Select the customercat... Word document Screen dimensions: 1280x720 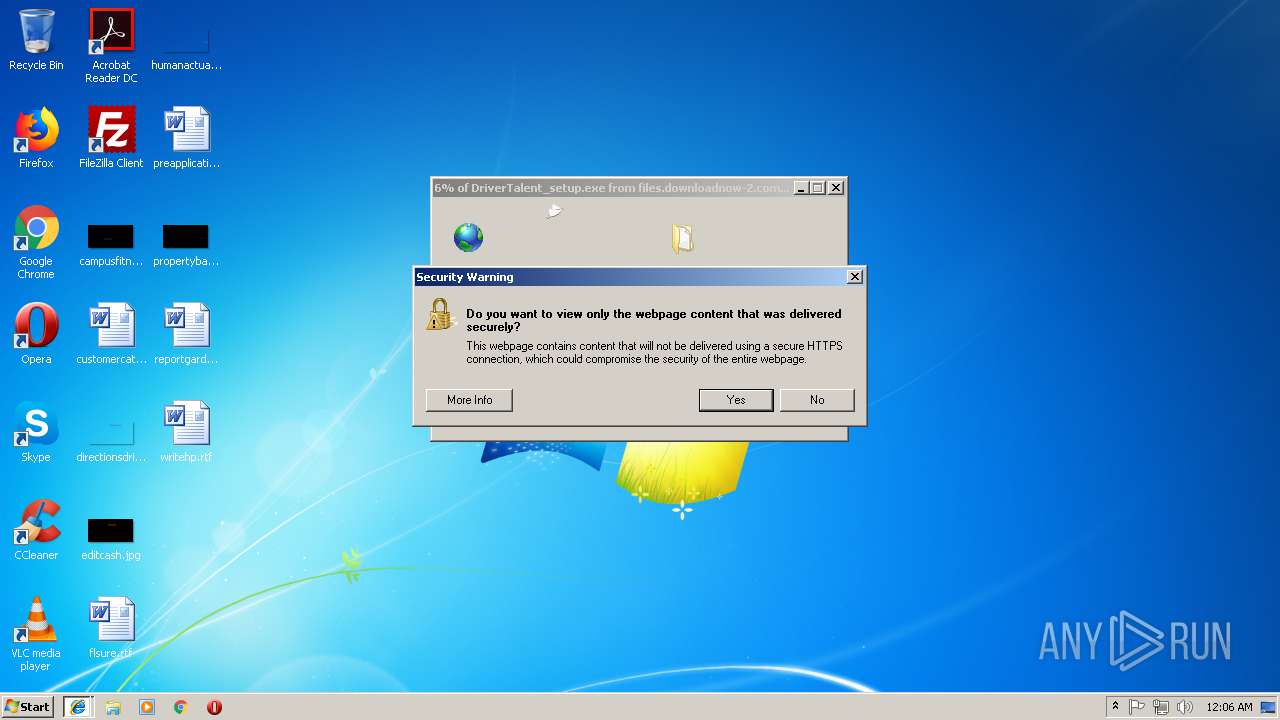coord(111,334)
